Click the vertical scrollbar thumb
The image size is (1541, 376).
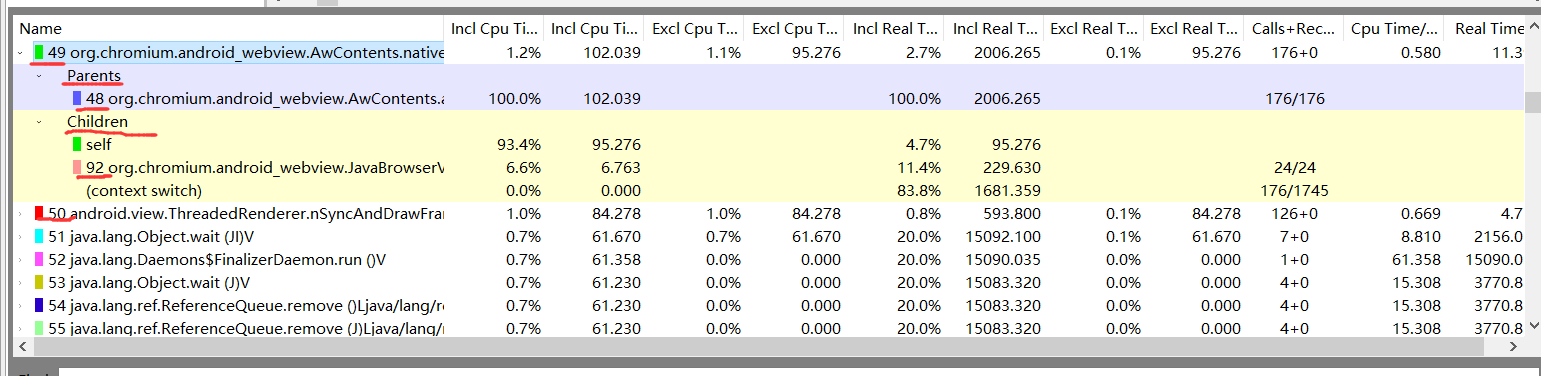coord(1533,101)
